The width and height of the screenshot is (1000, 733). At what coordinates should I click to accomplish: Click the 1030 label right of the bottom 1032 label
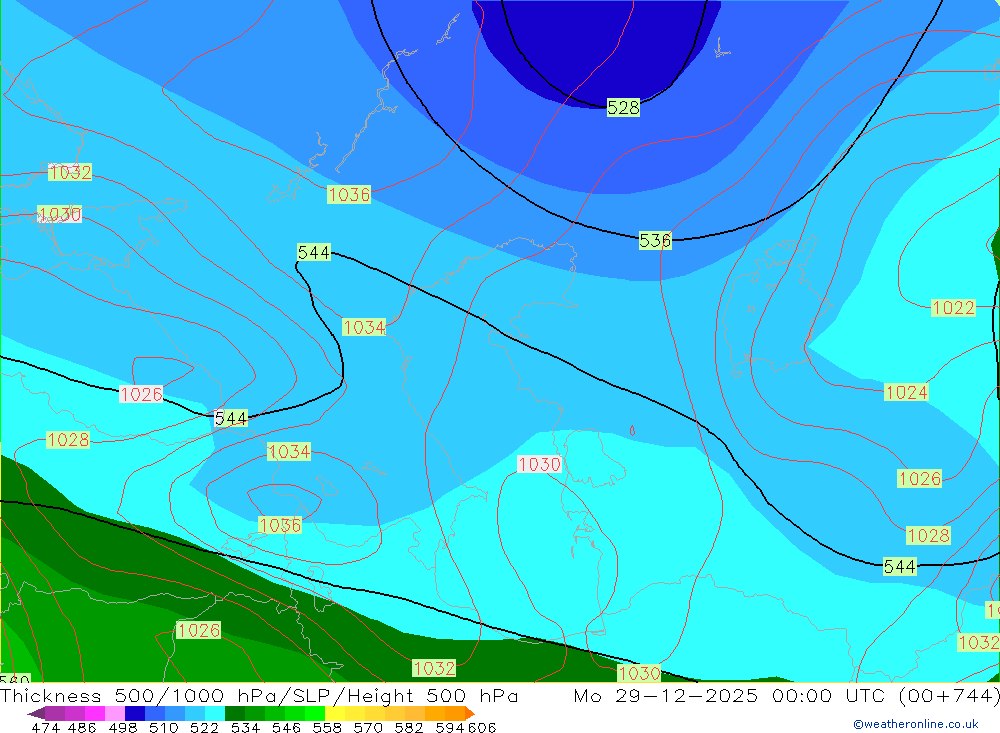point(639,673)
